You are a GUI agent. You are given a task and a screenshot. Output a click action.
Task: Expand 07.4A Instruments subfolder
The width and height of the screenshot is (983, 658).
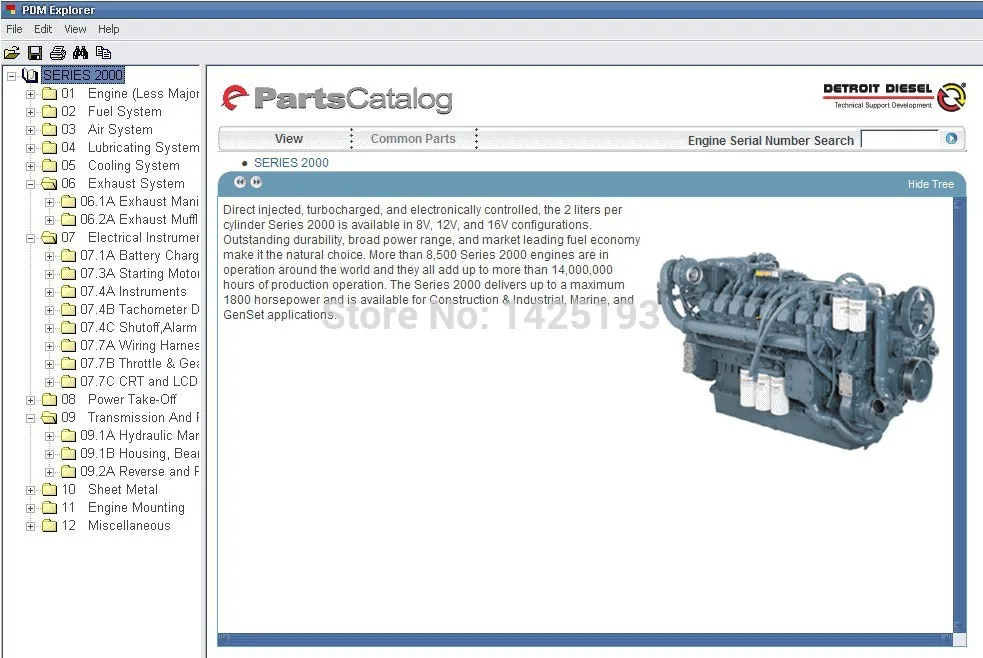point(50,293)
